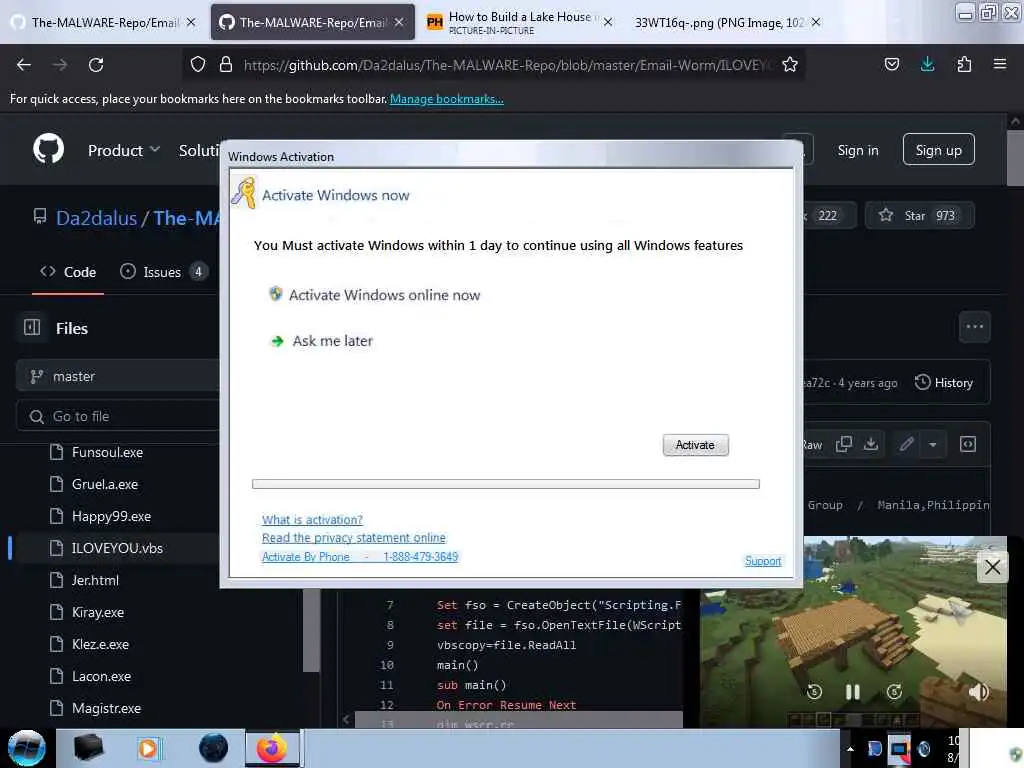Open the Firefox downloads panel
This screenshot has height=768, width=1024.
[x=927, y=64]
